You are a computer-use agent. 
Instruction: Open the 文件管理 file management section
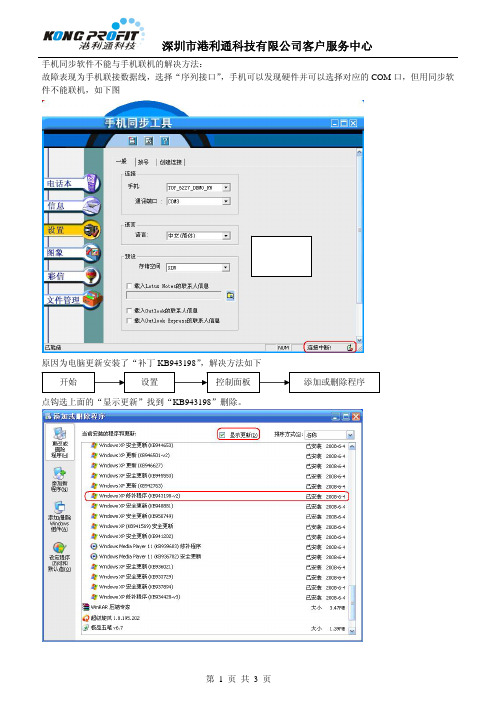[73, 300]
